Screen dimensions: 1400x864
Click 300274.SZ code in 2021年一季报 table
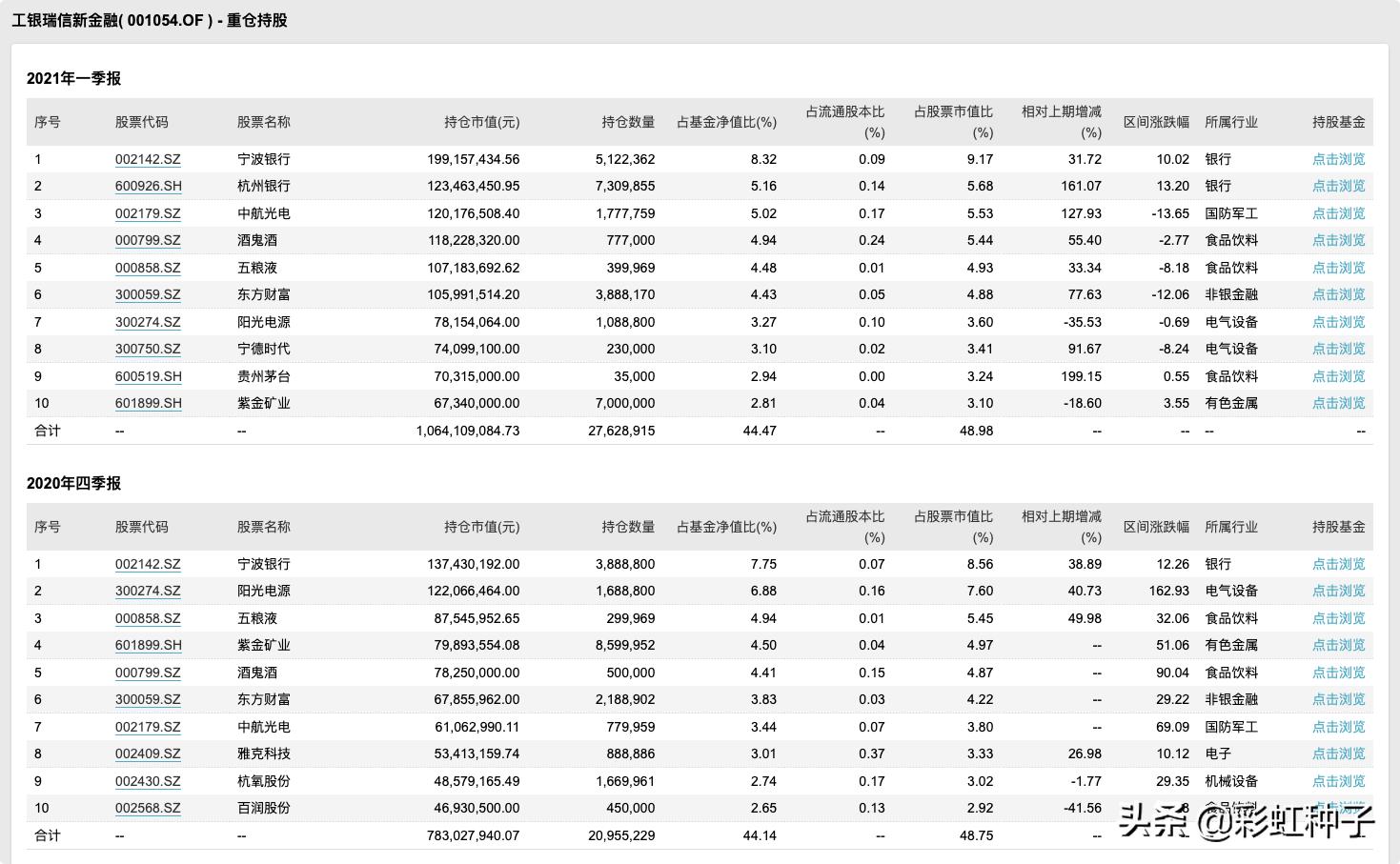pyautogui.click(x=148, y=322)
